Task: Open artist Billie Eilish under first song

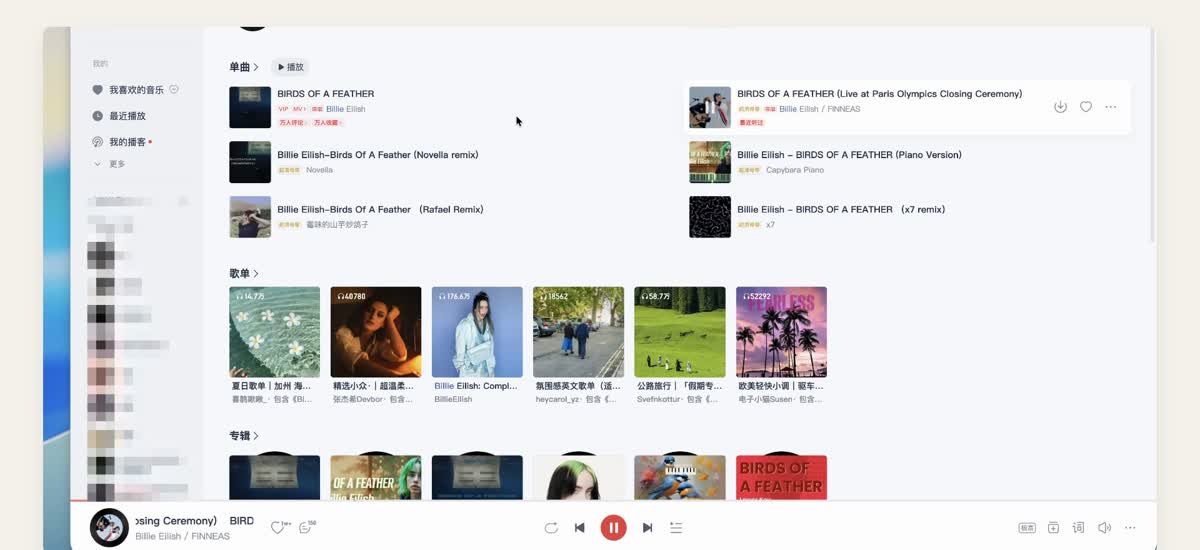Action: pyautogui.click(x=346, y=109)
